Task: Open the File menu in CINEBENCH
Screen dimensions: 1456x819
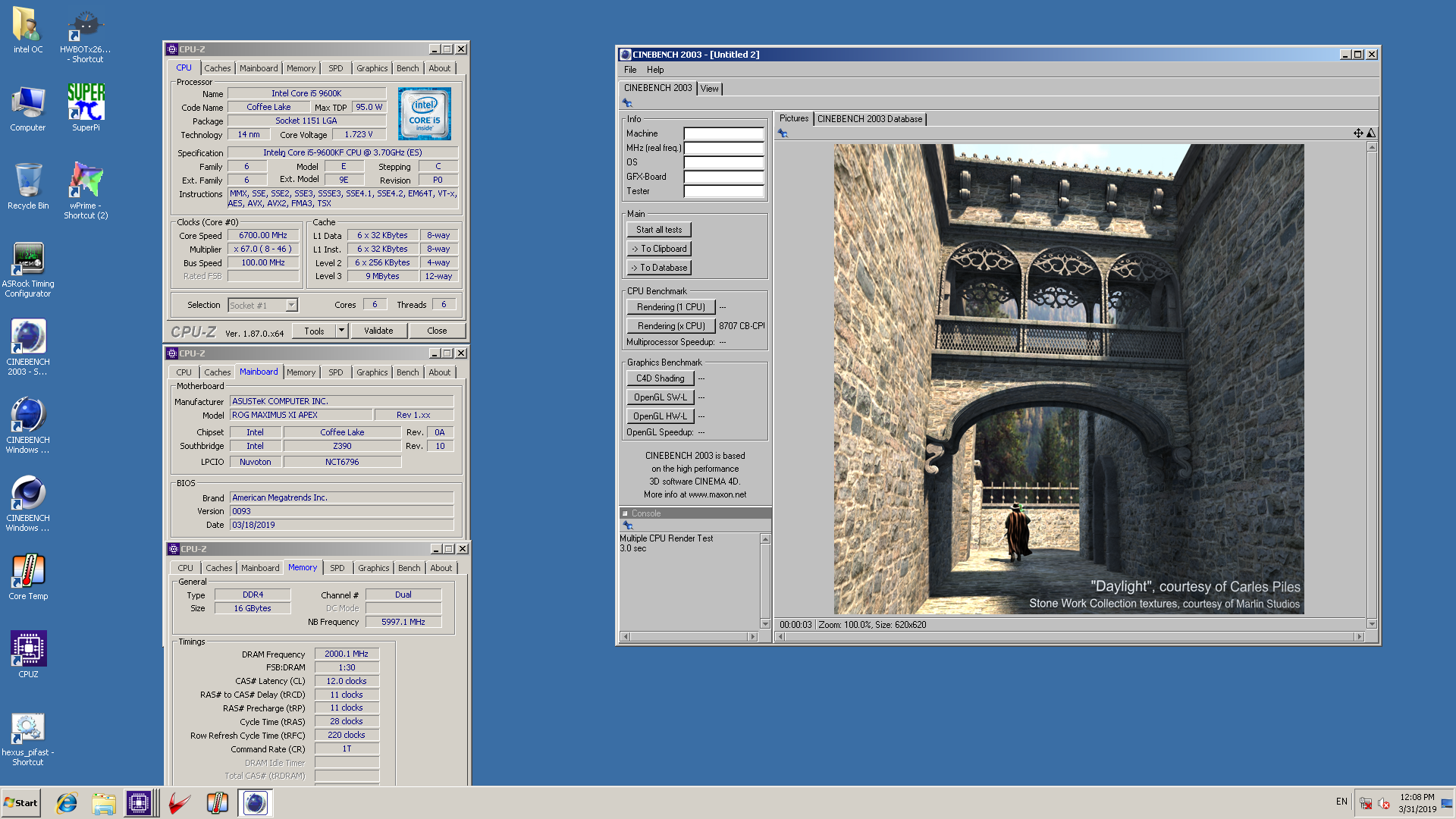Action: pos(630,70)
